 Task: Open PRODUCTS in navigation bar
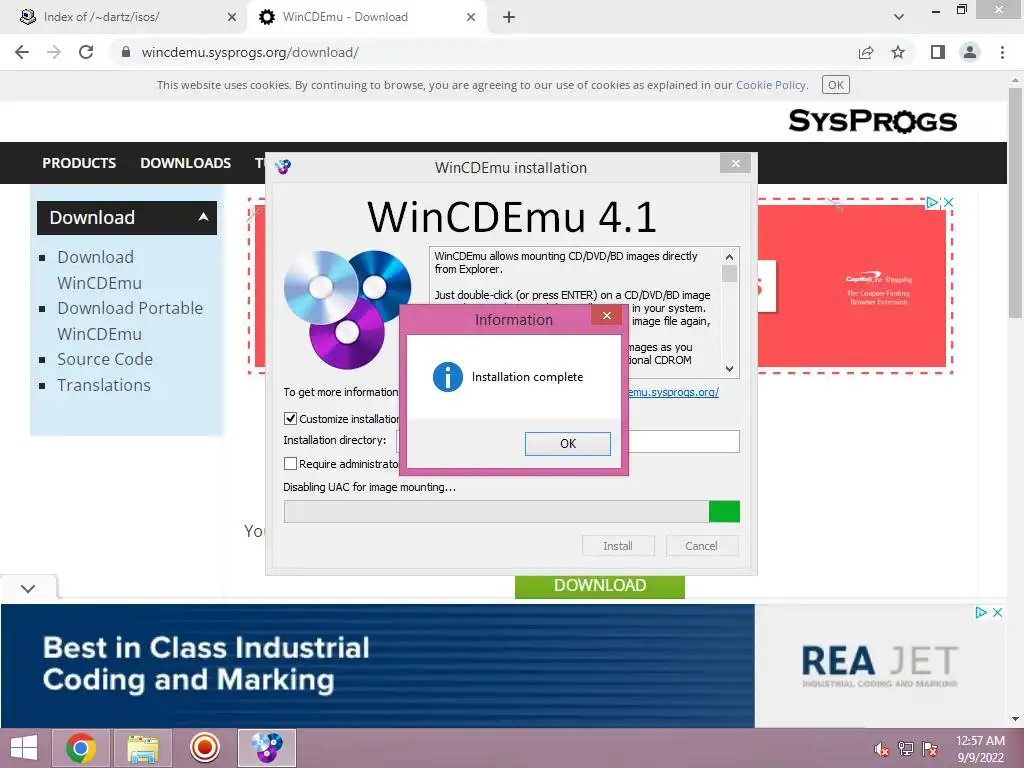point(79,163)
